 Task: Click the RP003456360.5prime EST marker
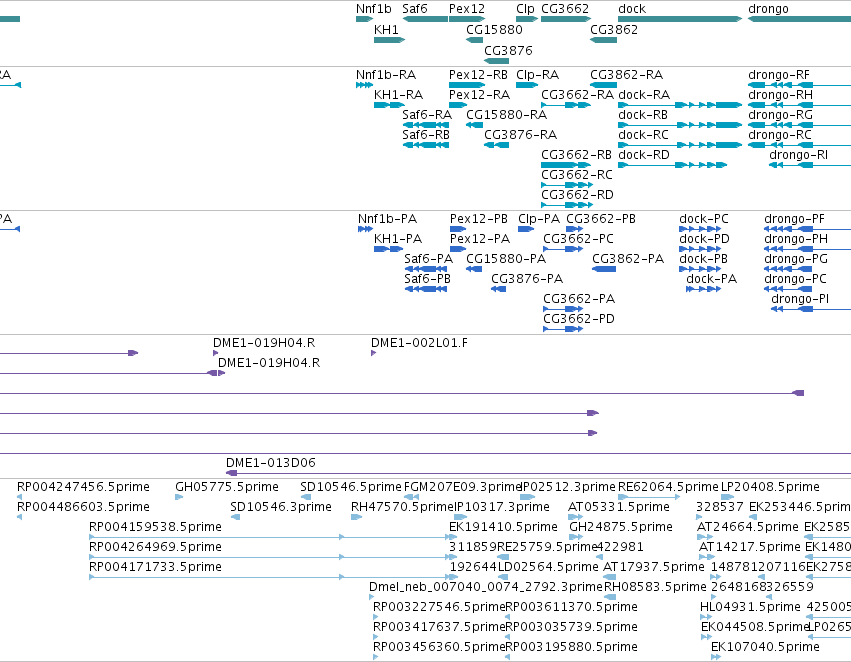376,658
